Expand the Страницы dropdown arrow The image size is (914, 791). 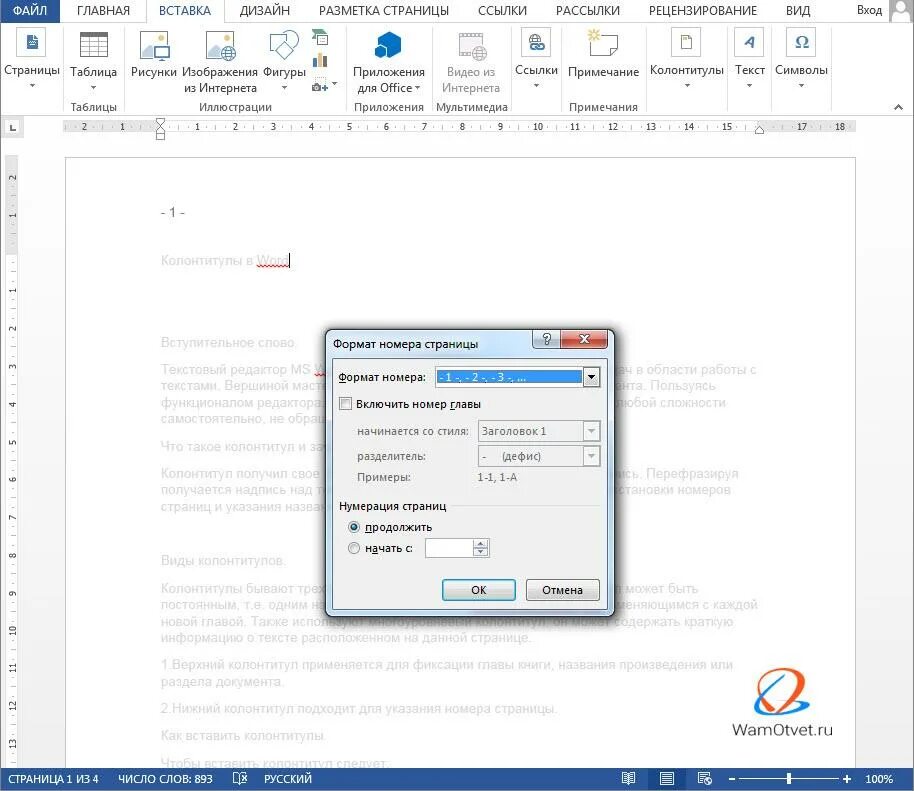pos(32,86)
